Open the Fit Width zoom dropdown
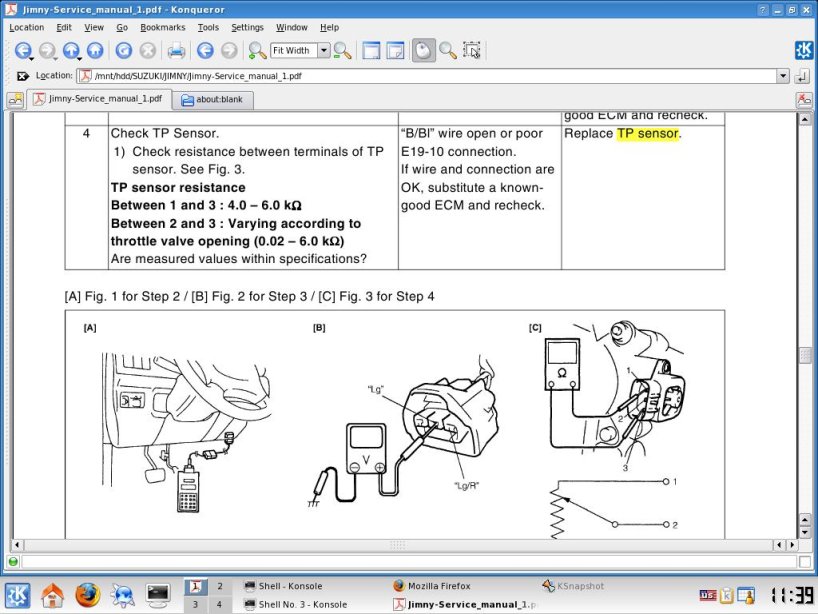Viewport: 818px width, 614px height. pyautogui.click(x=324, y=50)
